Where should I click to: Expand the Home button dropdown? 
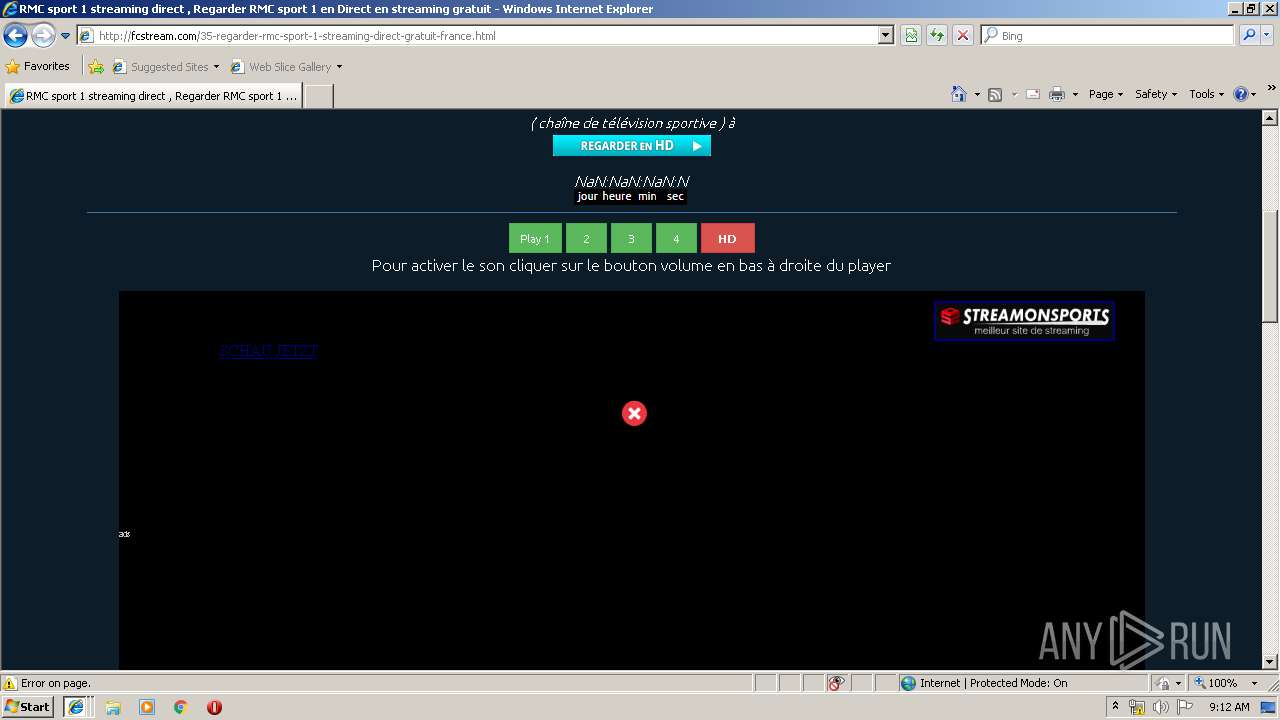click(x=977, y=94)
